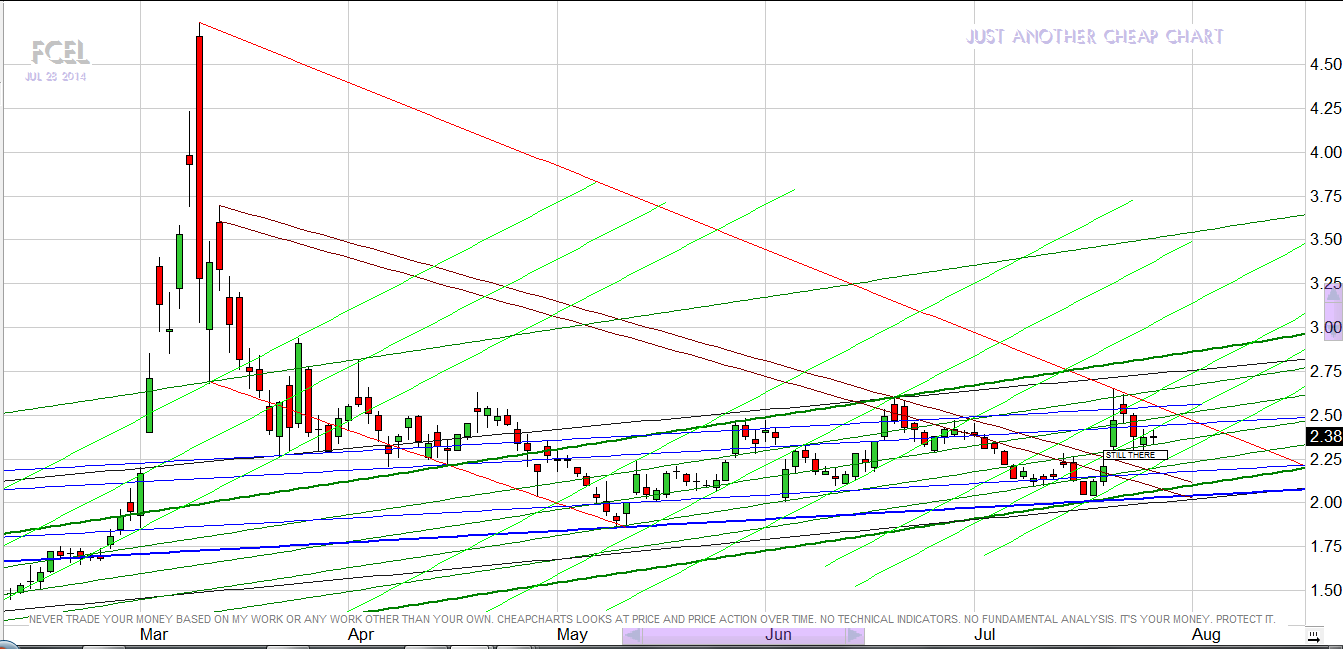
Task: Select the STILL THERE annotation box
Action: (1134, 455)
